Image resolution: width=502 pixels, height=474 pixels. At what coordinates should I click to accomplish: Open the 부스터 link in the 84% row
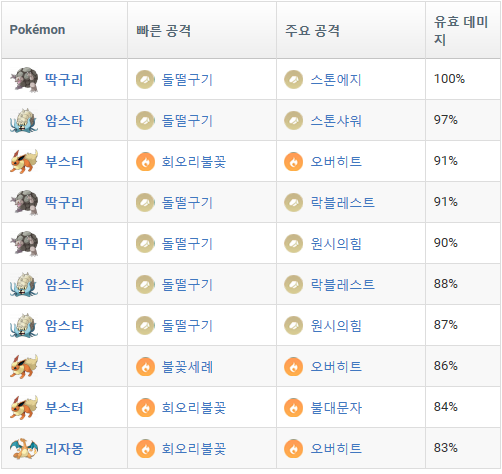pos(64,408)
